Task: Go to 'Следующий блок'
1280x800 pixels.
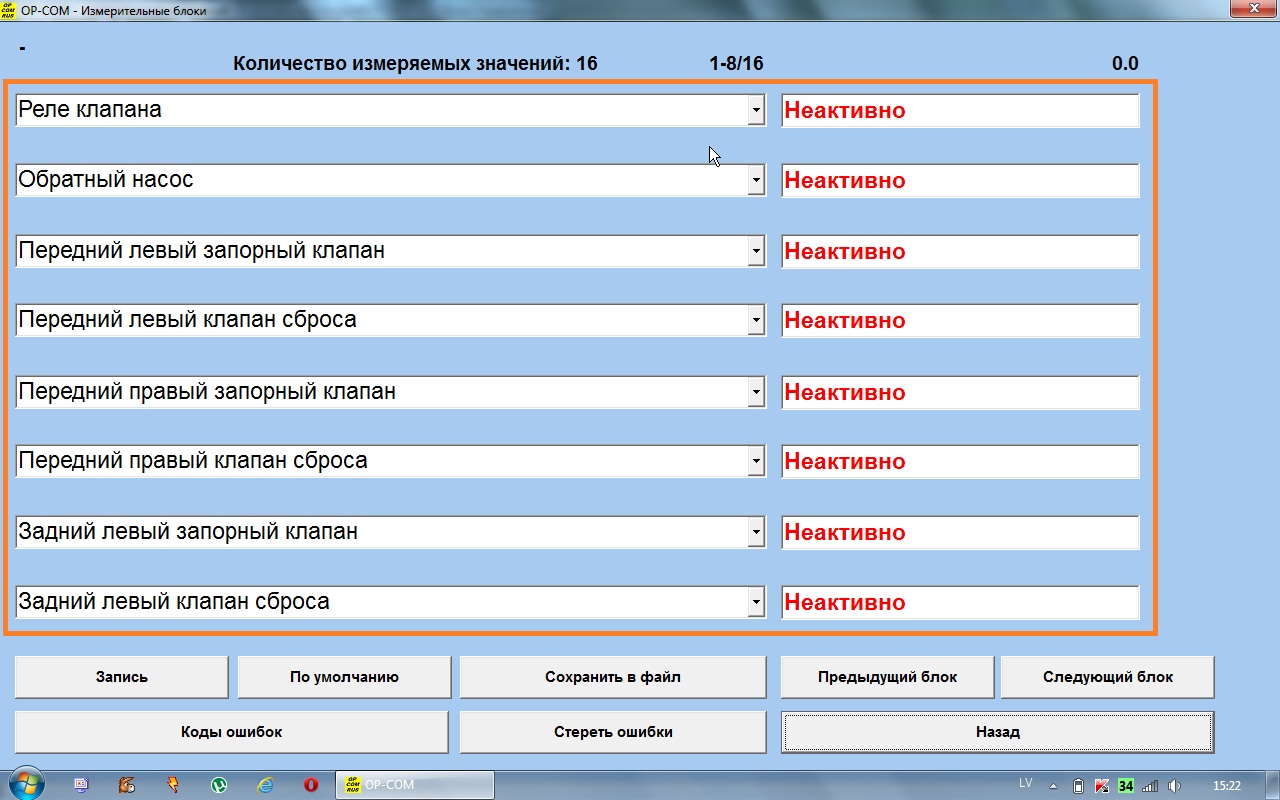Action: pos(1107,677)
